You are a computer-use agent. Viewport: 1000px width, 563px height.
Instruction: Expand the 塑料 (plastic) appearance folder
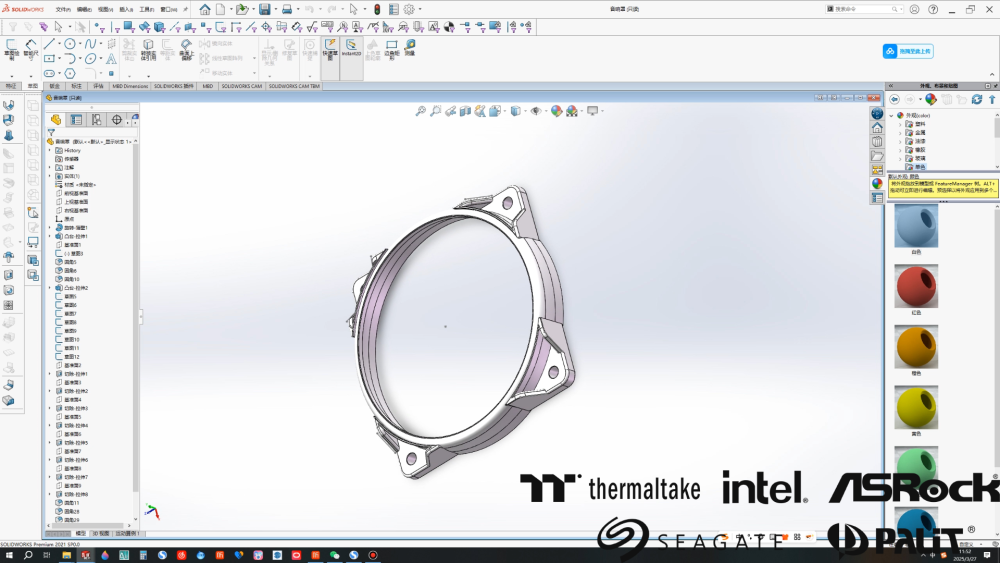(900, 124)
